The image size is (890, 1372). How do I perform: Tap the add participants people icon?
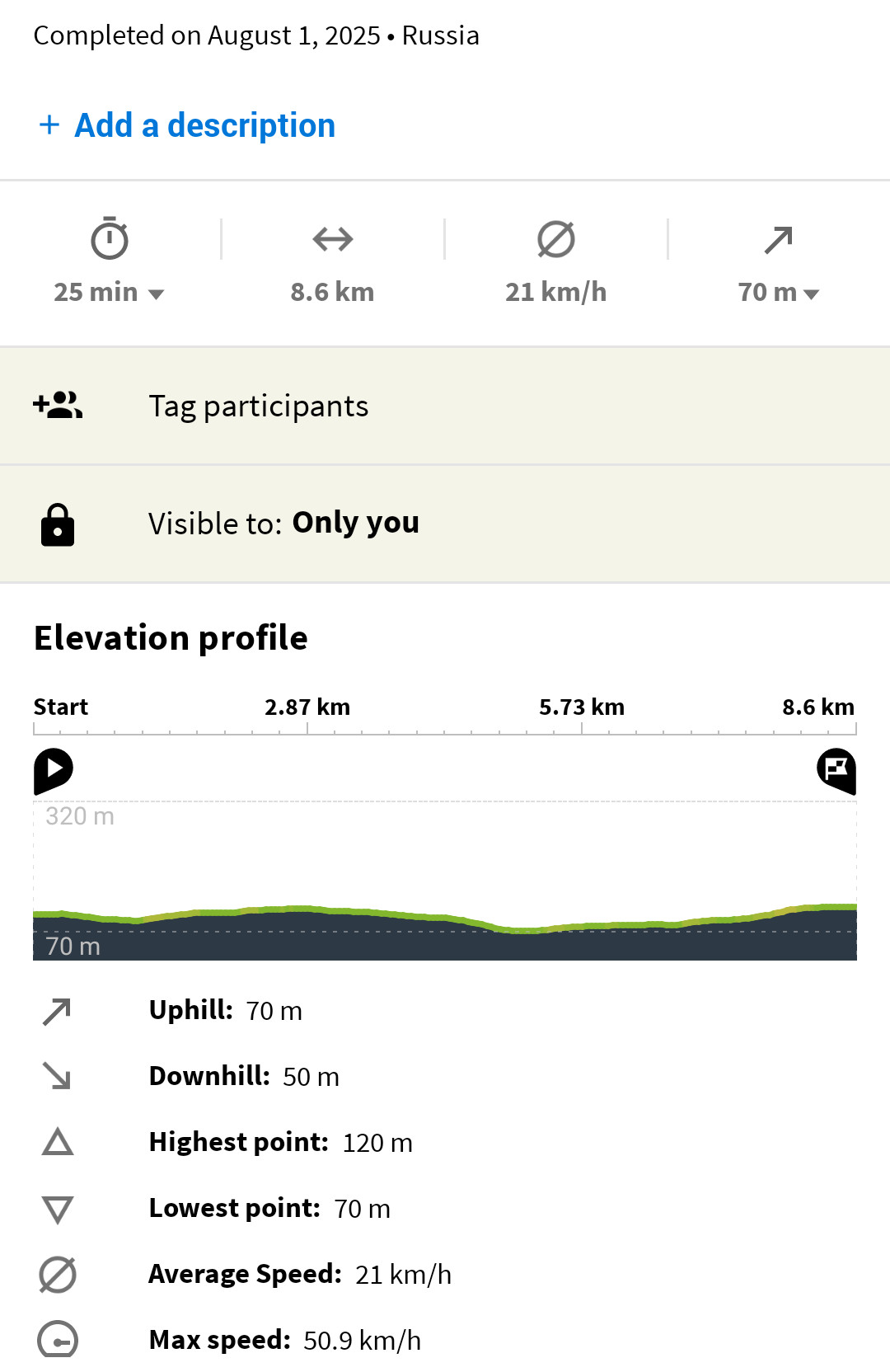(58, 405)
